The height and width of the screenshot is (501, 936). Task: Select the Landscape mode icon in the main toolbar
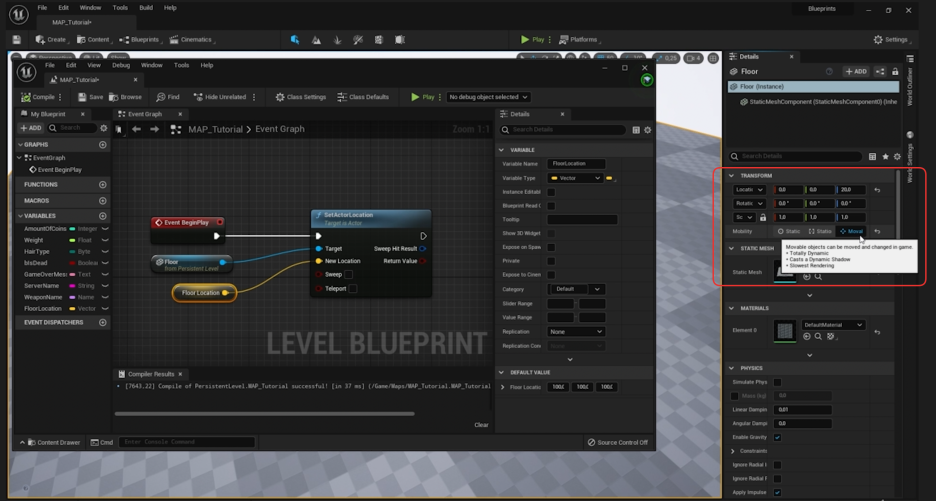coord(316,40)
